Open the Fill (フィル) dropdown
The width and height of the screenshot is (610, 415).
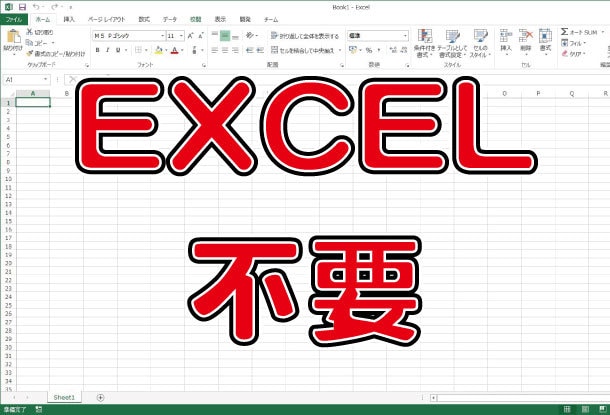tap(573, 43)
